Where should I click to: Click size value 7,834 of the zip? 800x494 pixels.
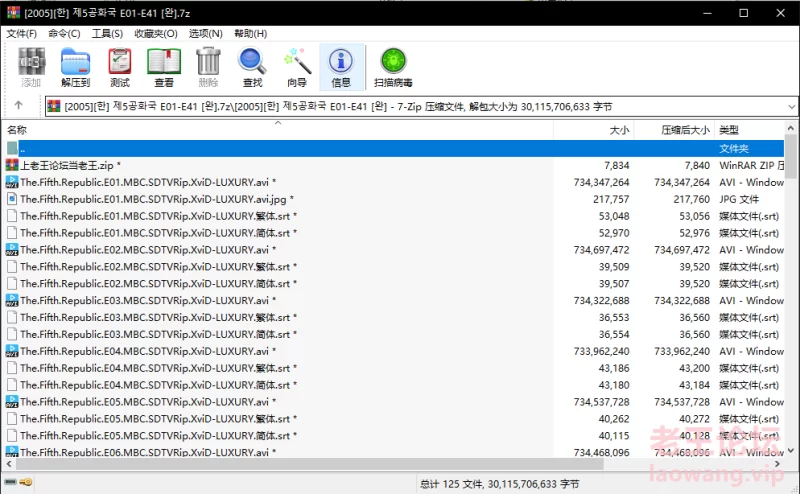(x=616, y=165)
